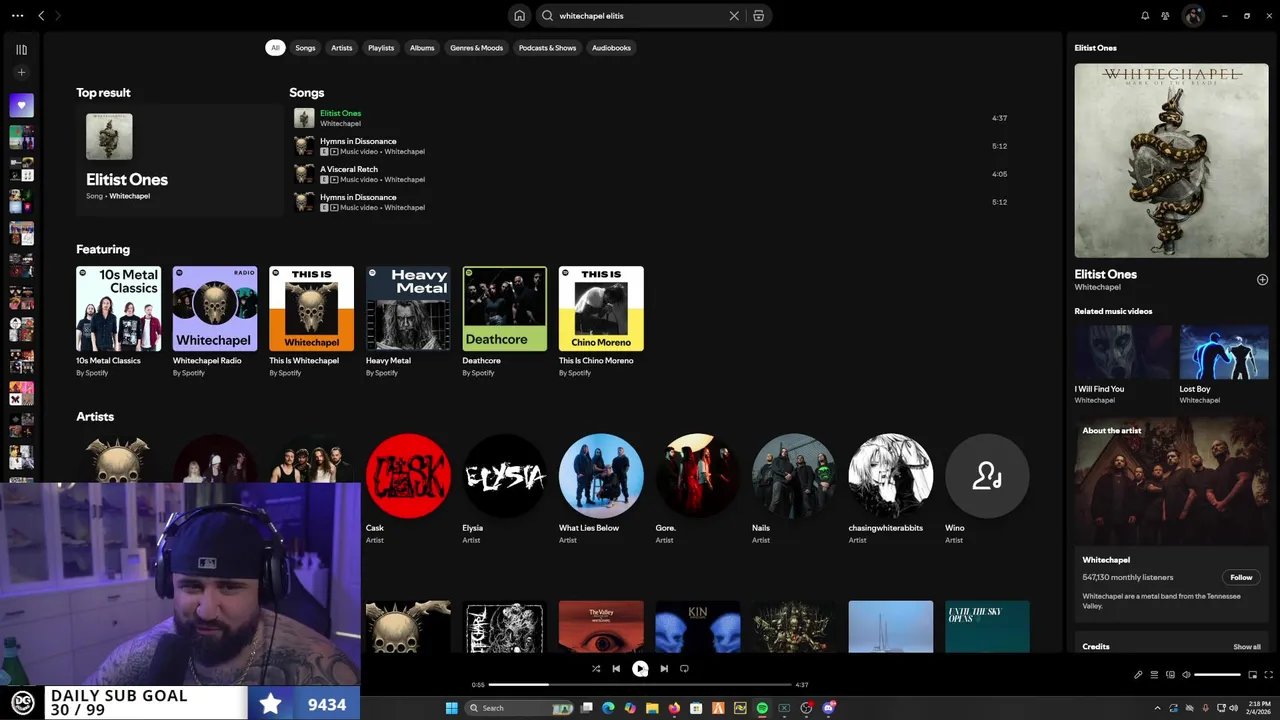Filter by Genres & Moods

coord(477,48)
